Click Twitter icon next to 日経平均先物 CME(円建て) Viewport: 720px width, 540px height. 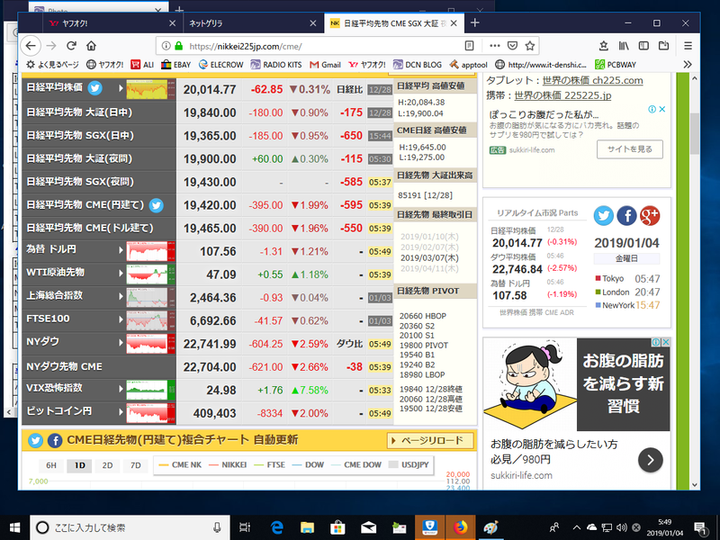pos(156,205)
